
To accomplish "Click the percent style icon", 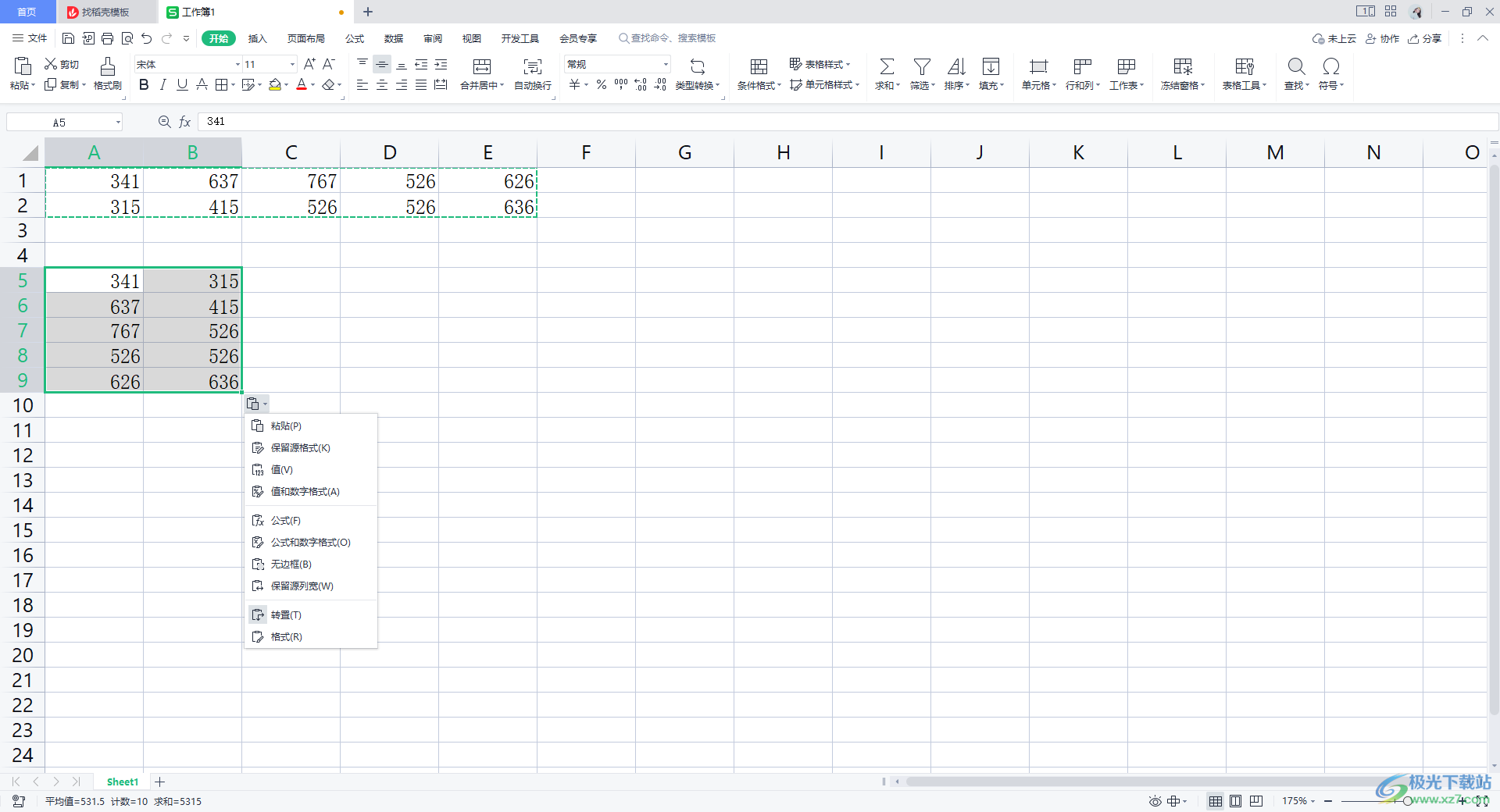I will [602, 84].
